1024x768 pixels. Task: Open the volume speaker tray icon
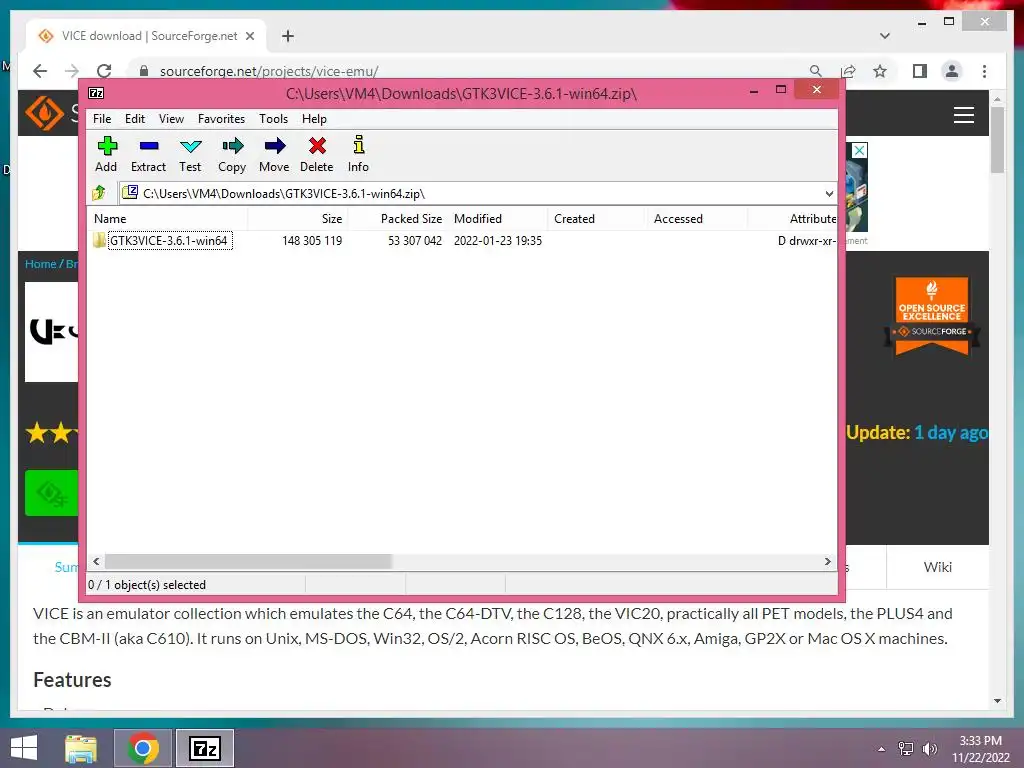click(930, 749)
